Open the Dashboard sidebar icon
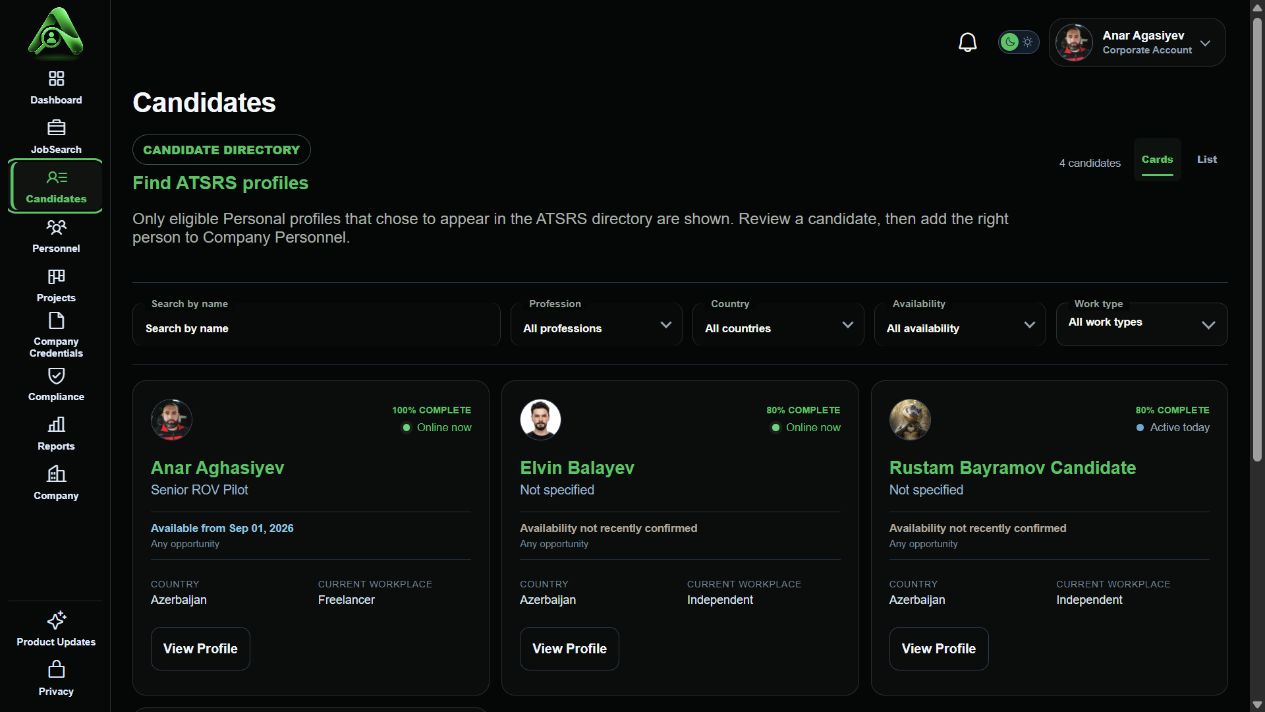This screenshot has height=712, width=1265. pos(56,79)
